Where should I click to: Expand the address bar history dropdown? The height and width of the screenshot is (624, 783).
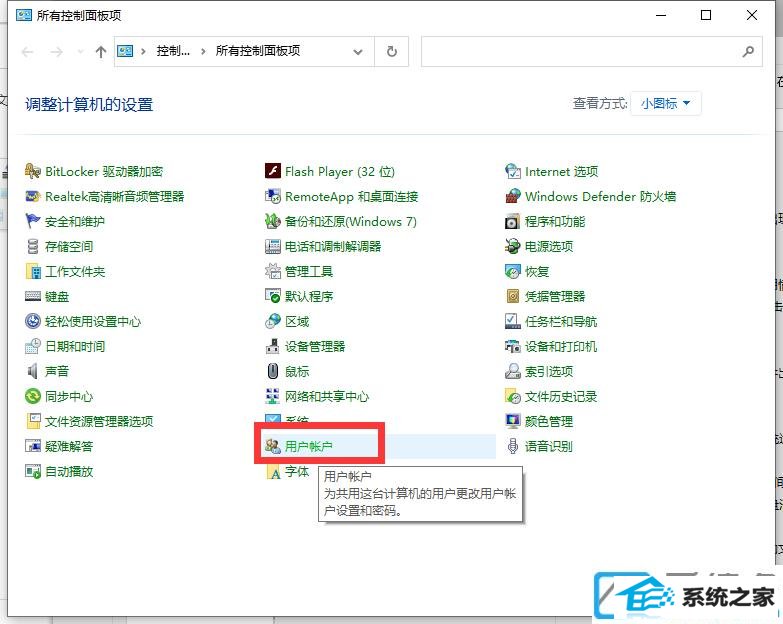[x=358, y=51]
